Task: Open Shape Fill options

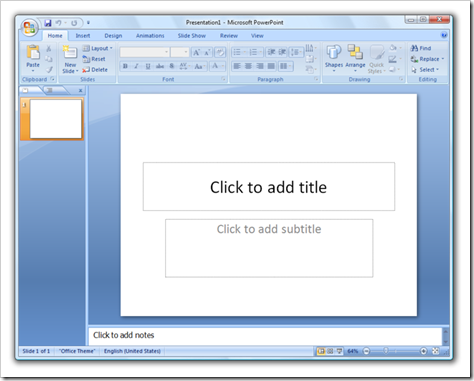Action: point(394,48)
